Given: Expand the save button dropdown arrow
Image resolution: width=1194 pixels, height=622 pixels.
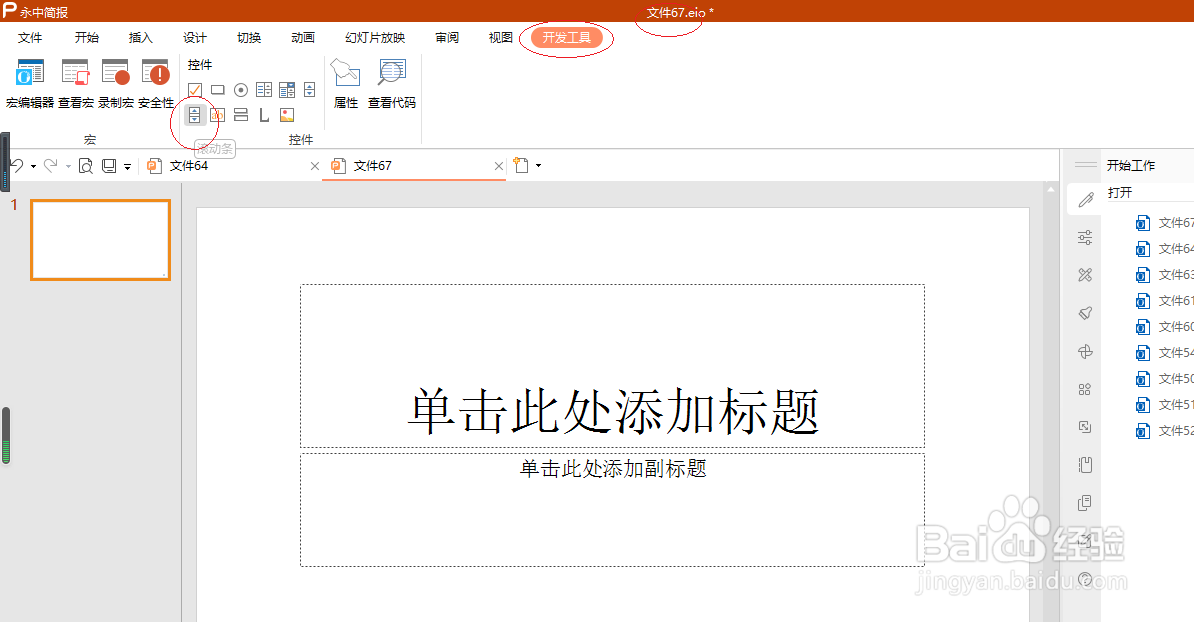Looking at the screenshot, I should pos(126,166).
